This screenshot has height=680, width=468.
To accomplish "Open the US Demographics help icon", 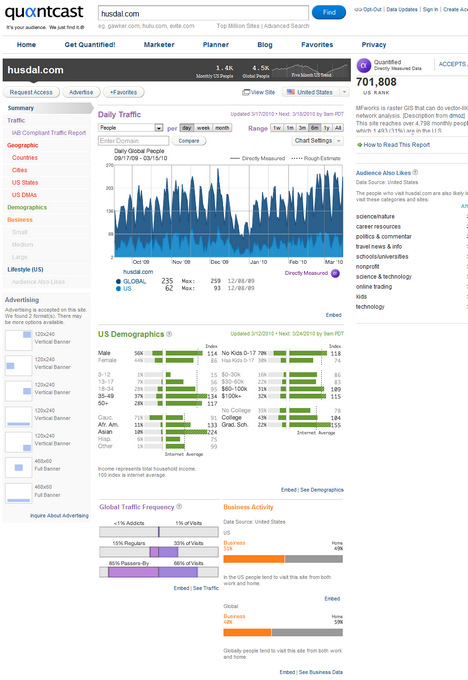I will coord(169,334).
